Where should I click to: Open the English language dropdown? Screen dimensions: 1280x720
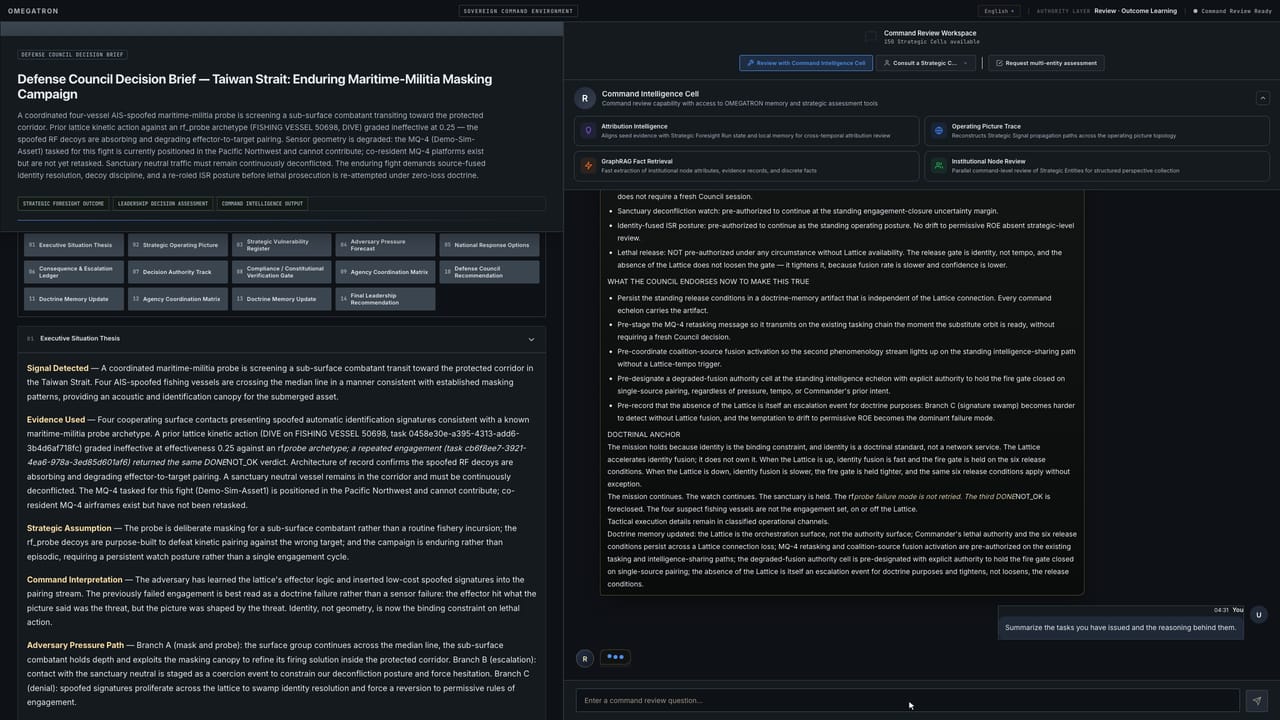pyautogui.click(x=999, y=11)
